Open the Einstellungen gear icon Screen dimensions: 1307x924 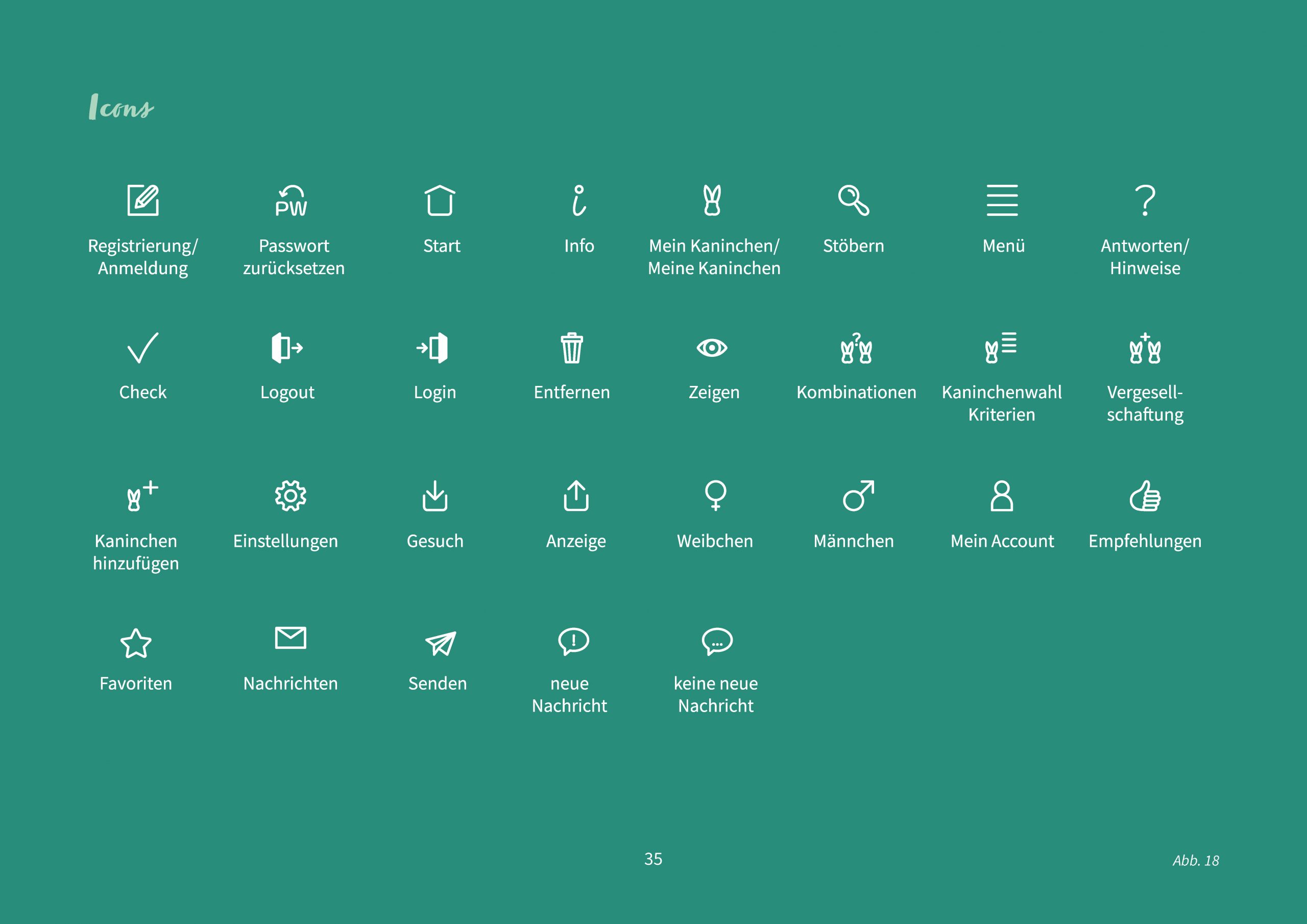click(x=291, y=496)
